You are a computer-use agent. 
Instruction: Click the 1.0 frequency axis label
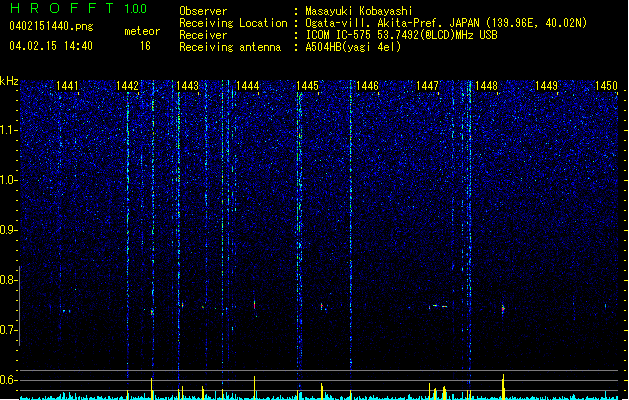pyautogui.click(x=8, y=180)
